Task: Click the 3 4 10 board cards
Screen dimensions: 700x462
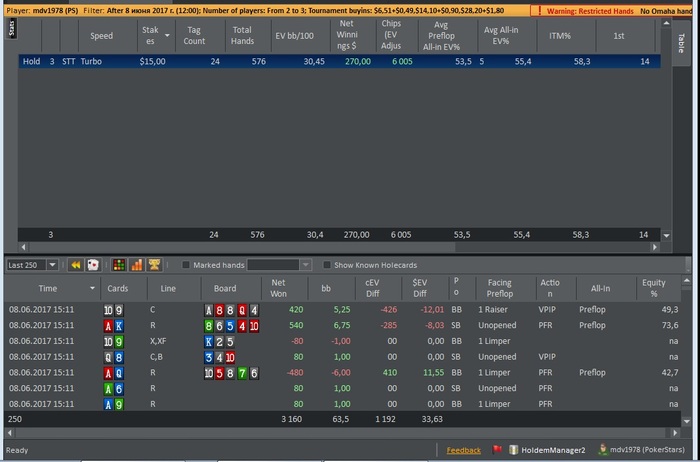Action: [219, 357]
